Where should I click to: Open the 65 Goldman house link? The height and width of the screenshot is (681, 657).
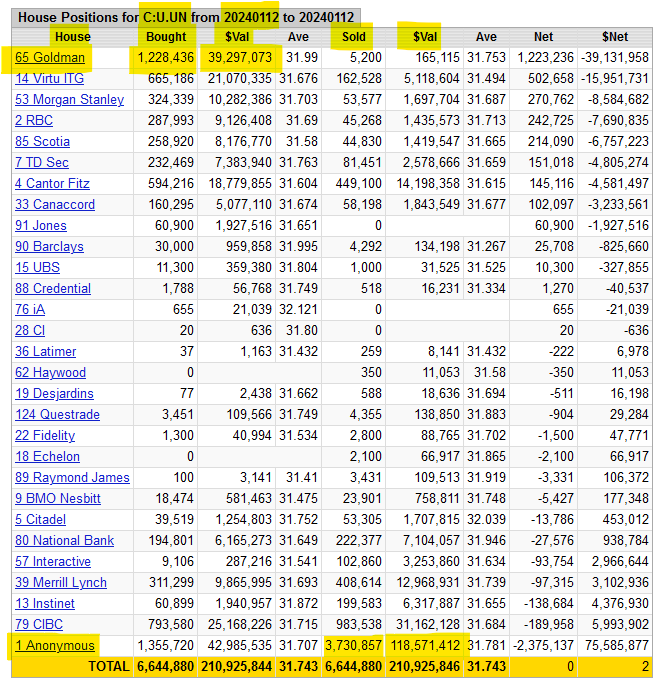[x=50, y=57]
